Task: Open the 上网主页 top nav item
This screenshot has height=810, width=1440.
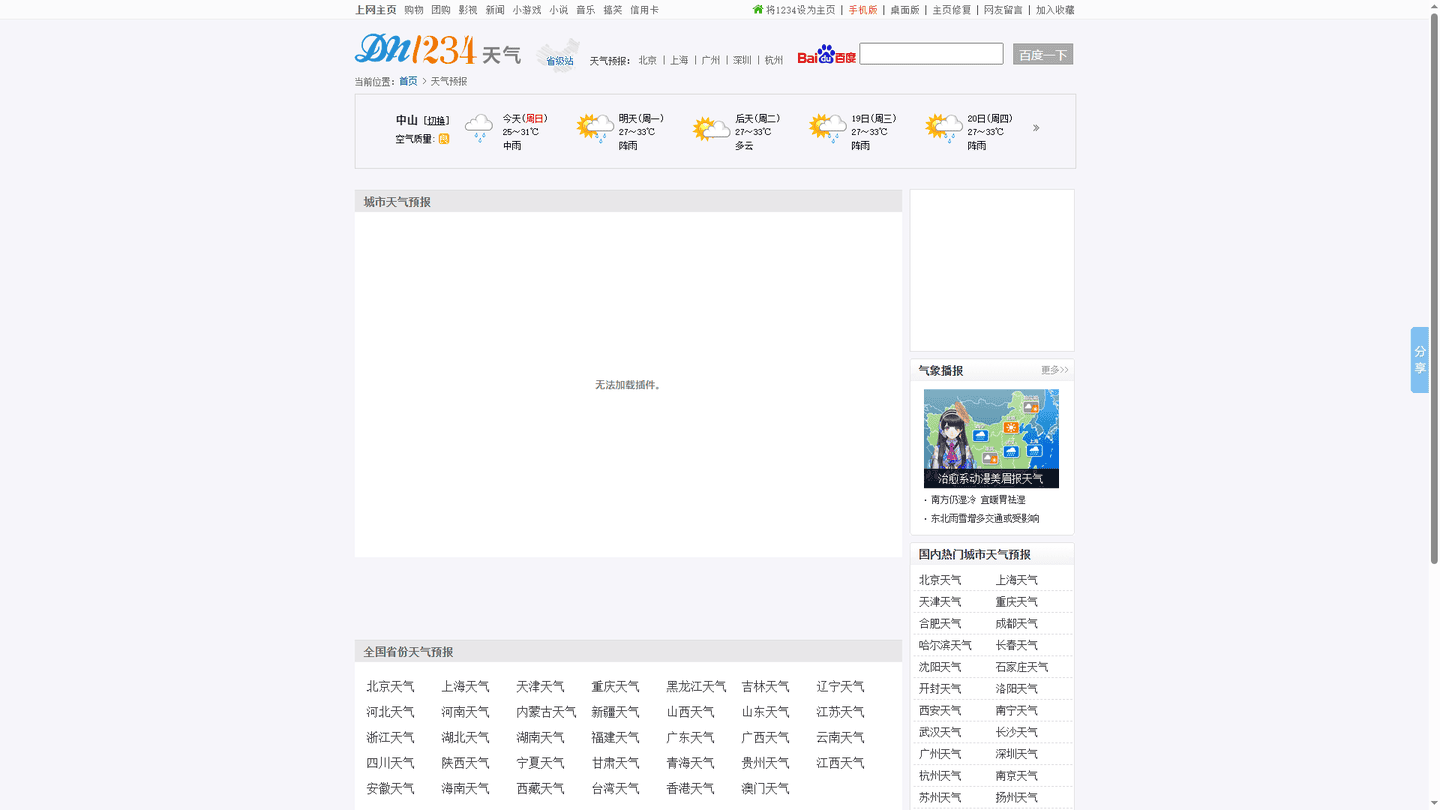Action: pos(376,10)
